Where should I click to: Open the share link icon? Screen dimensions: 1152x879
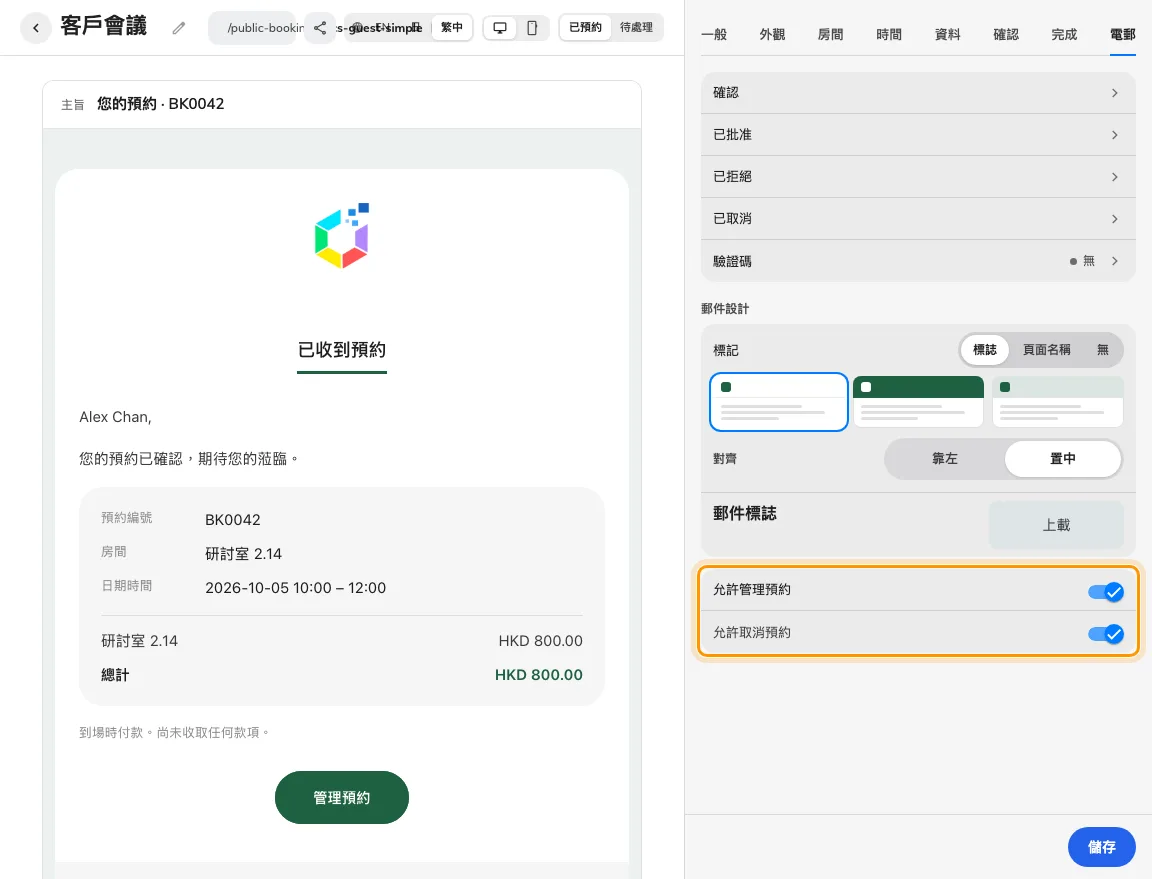click(x=320, y=28)
